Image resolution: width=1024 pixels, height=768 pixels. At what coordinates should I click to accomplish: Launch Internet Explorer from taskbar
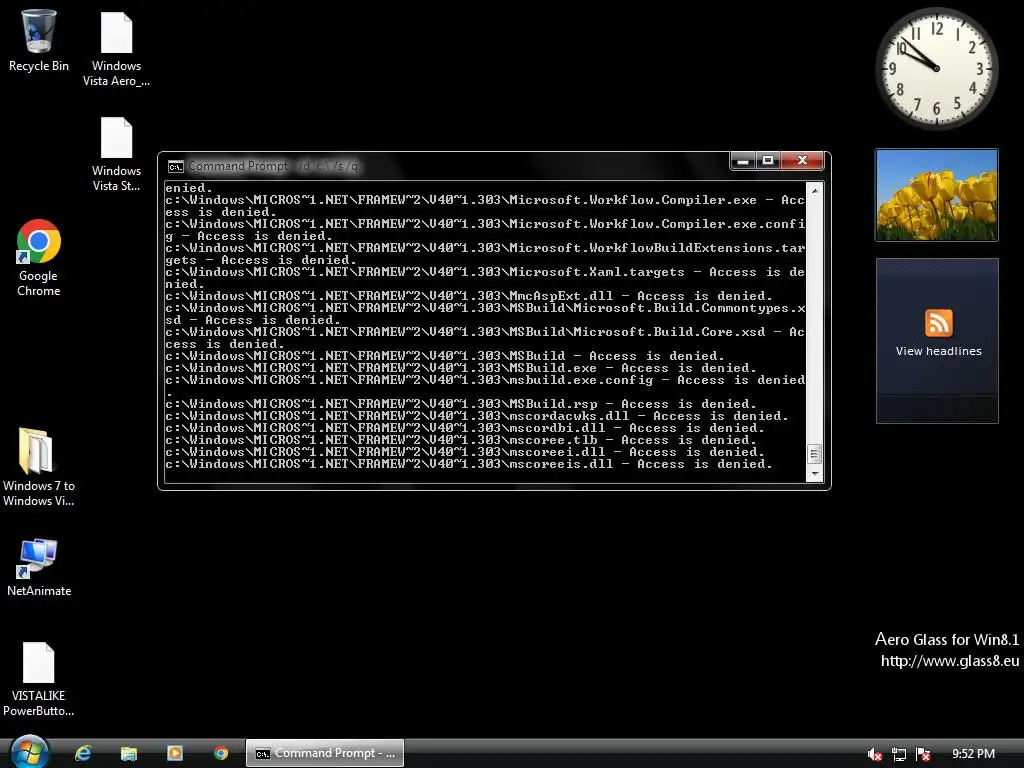click(83, 753)
